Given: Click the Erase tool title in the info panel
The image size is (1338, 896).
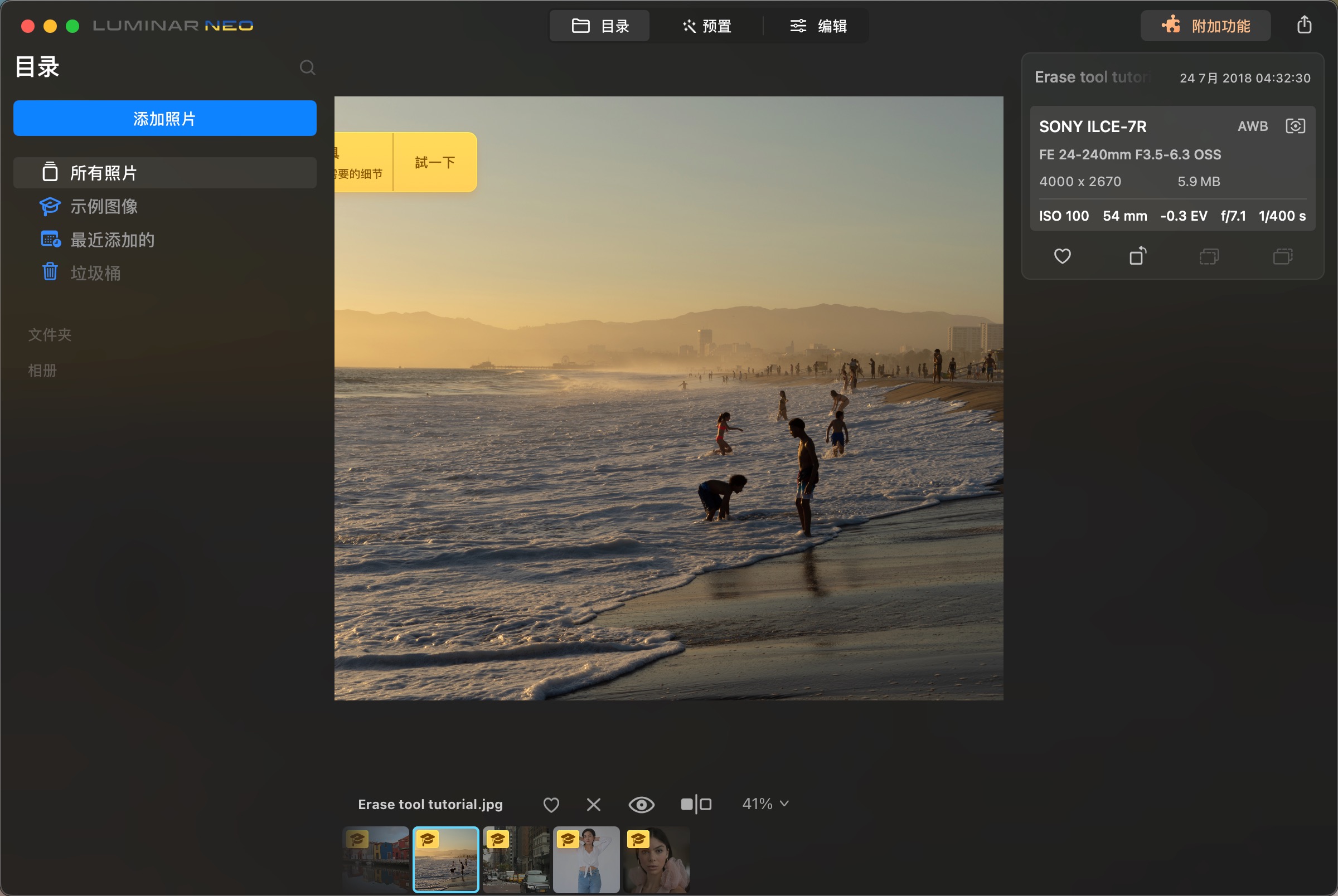Looking at the screenshot, I should (x=1092, y=77).
